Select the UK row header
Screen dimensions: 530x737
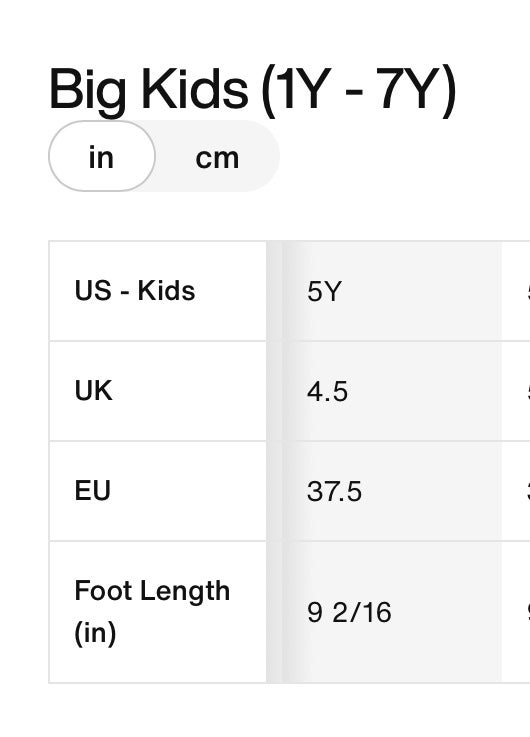(x=158, y=391)
